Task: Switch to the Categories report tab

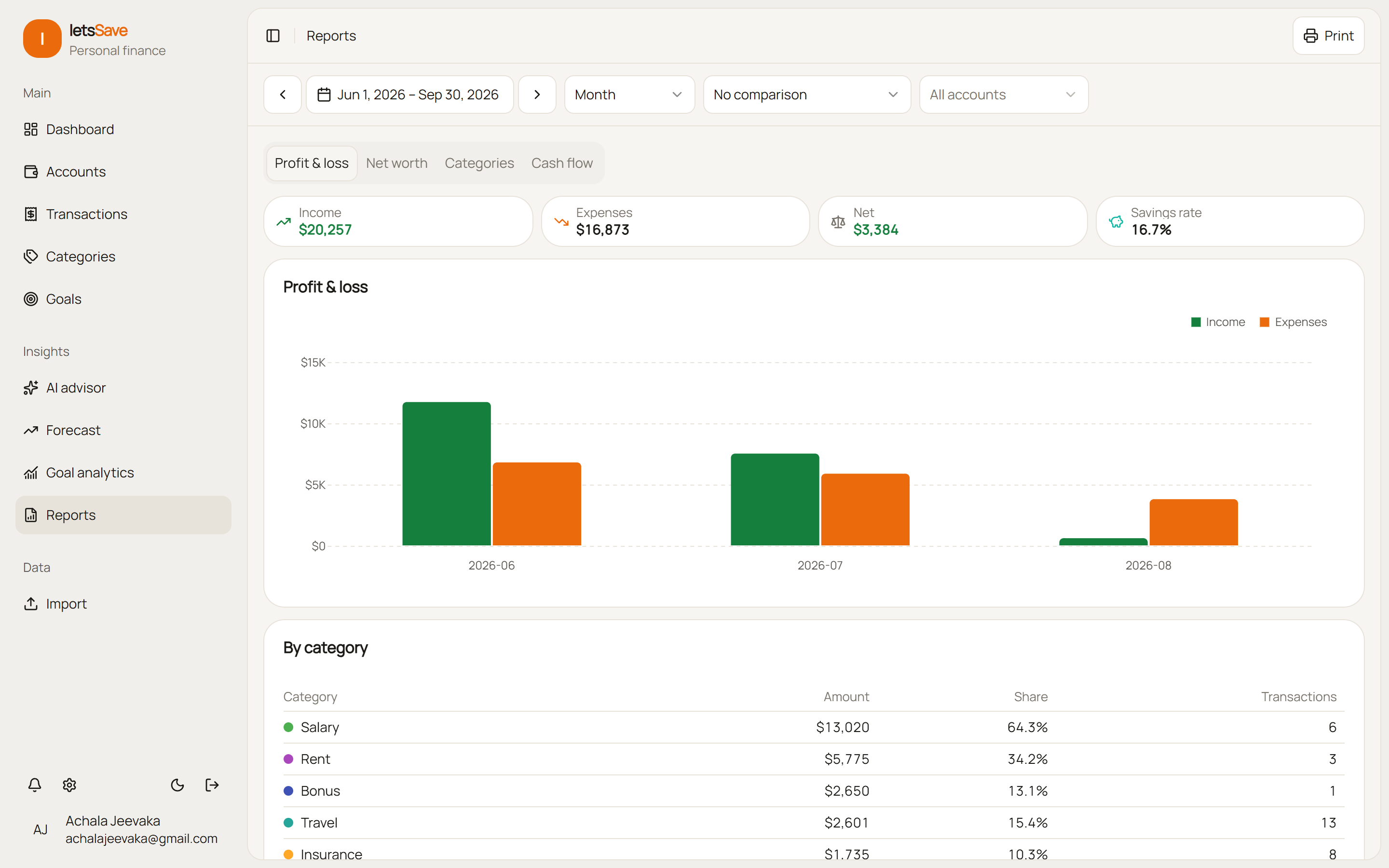Action: tap(479, 163)
